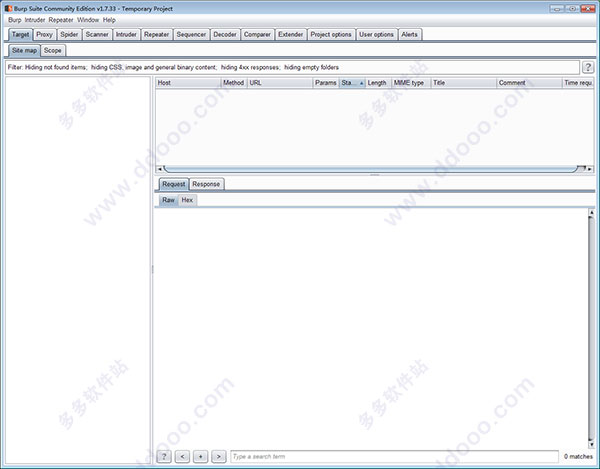This screenshot has width=600, height=469.
Task: Click the search term input field
Action: click(394, 456)
